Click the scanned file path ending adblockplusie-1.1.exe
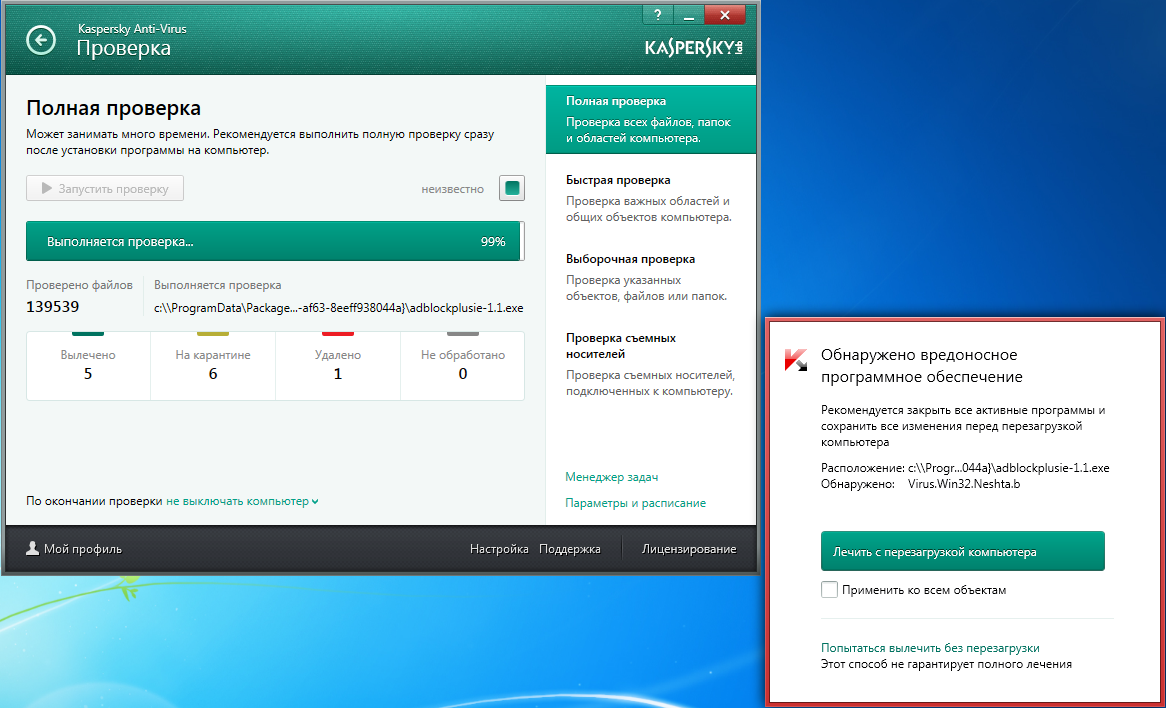The width and height of the screenshot is (1166, 708). click(x=338, y=307)
